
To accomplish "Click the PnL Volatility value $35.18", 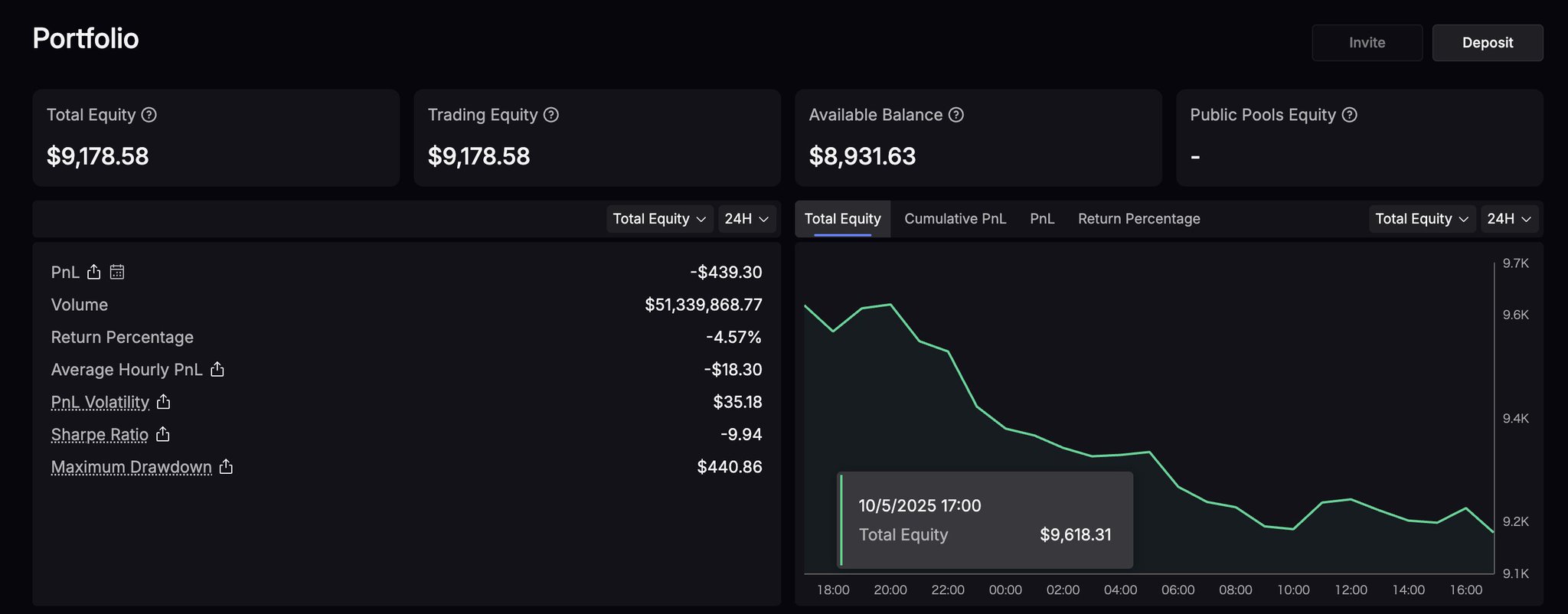I will pyautogui.click(x=738, y=402).
